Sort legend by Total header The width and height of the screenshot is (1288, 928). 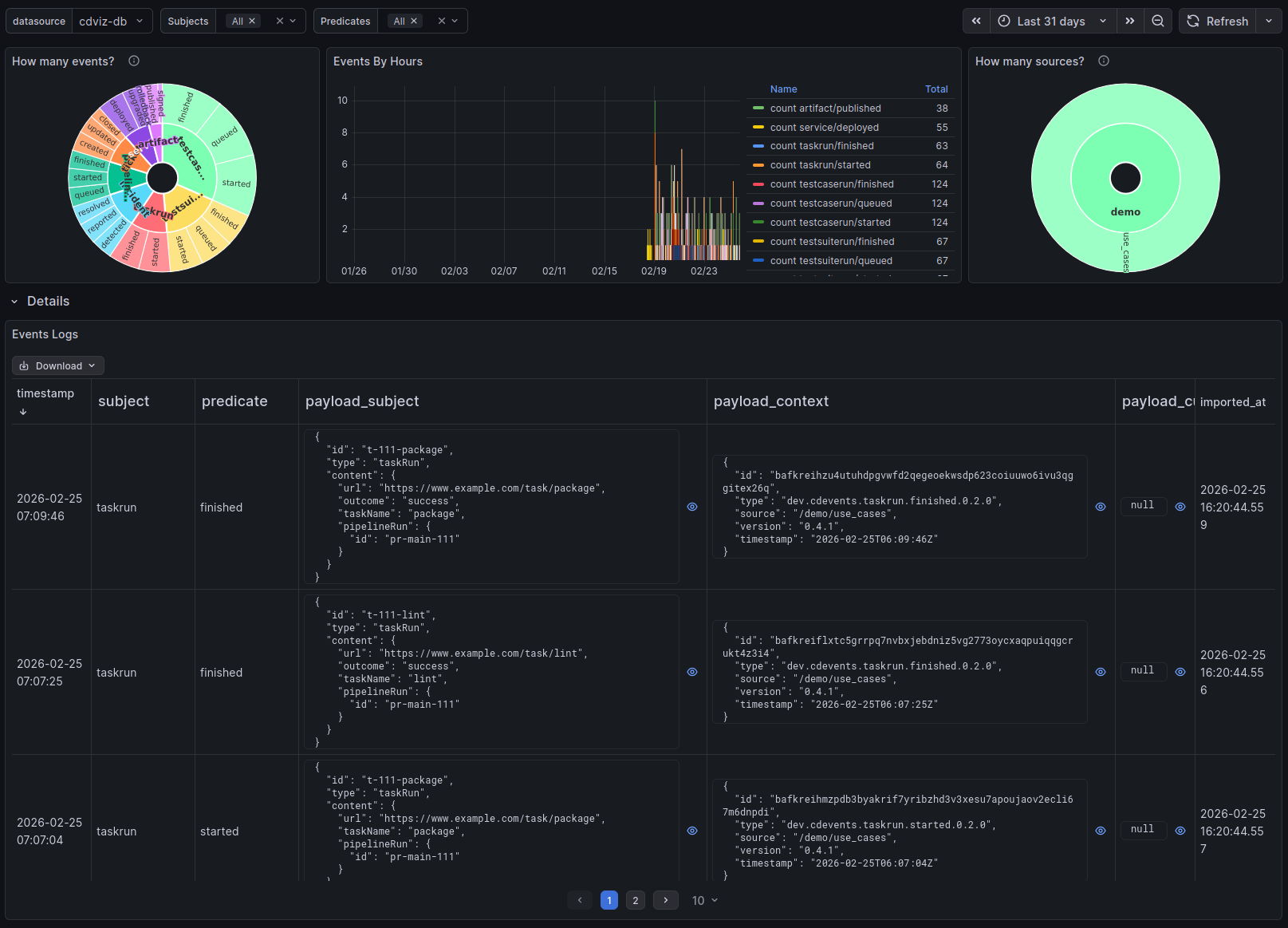936,89
